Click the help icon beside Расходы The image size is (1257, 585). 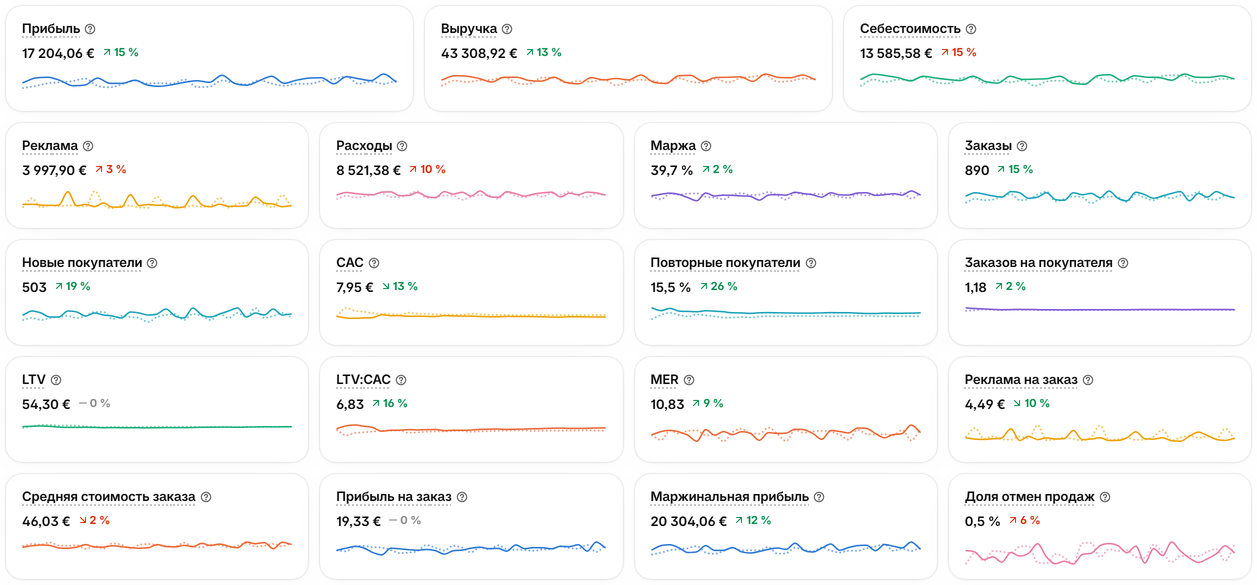pyautogui.click(x=402, y=146)
